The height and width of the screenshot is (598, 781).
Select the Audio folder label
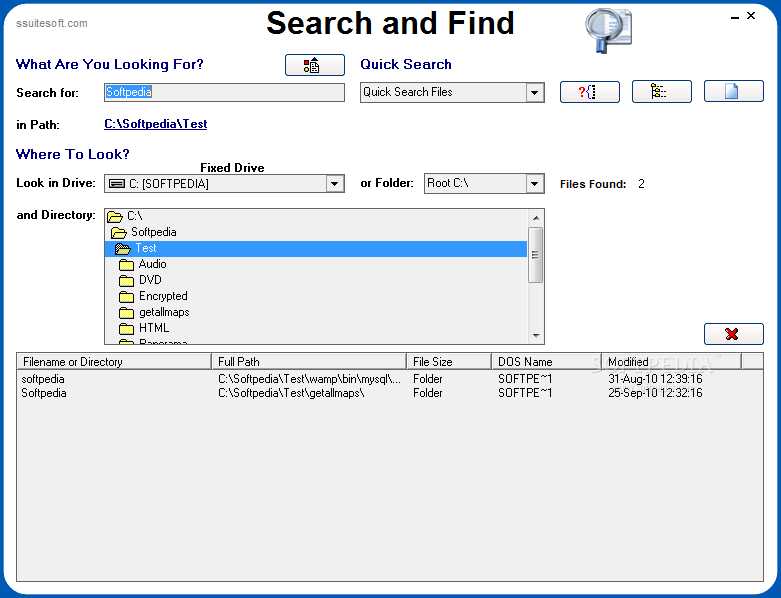click(152, 264)
